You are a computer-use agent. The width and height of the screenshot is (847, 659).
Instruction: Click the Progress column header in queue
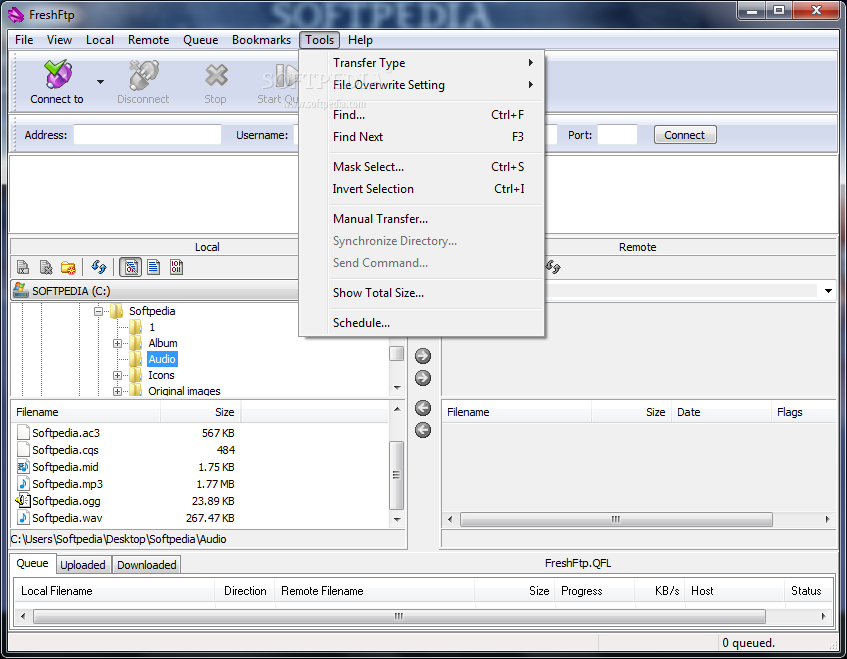pos(595,591)
